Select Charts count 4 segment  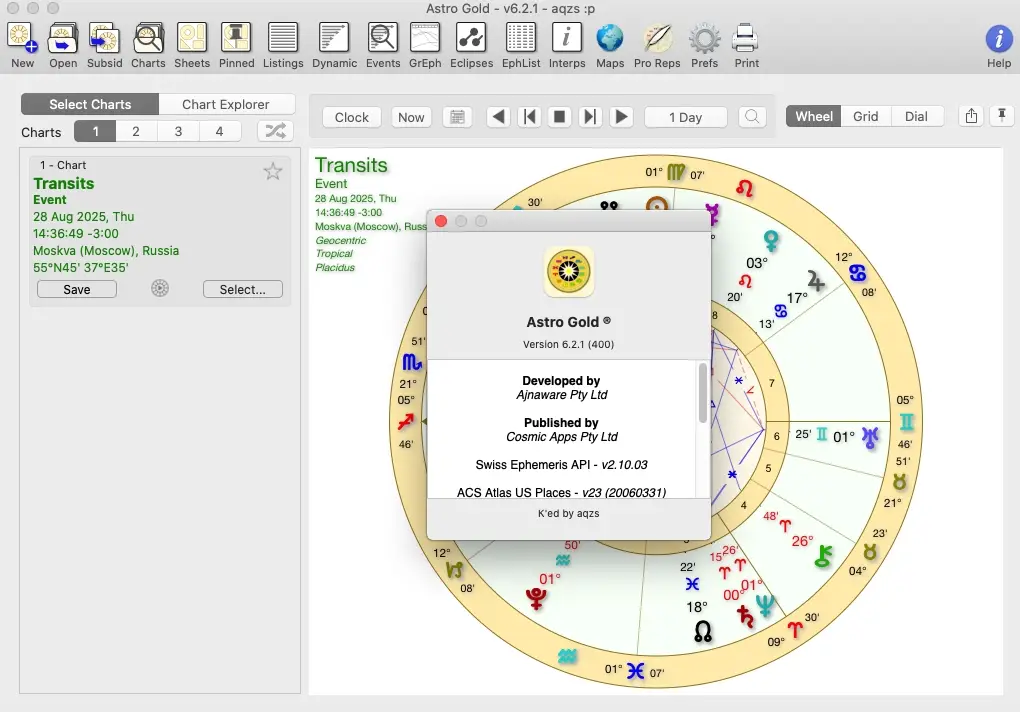tap(220, 131)
